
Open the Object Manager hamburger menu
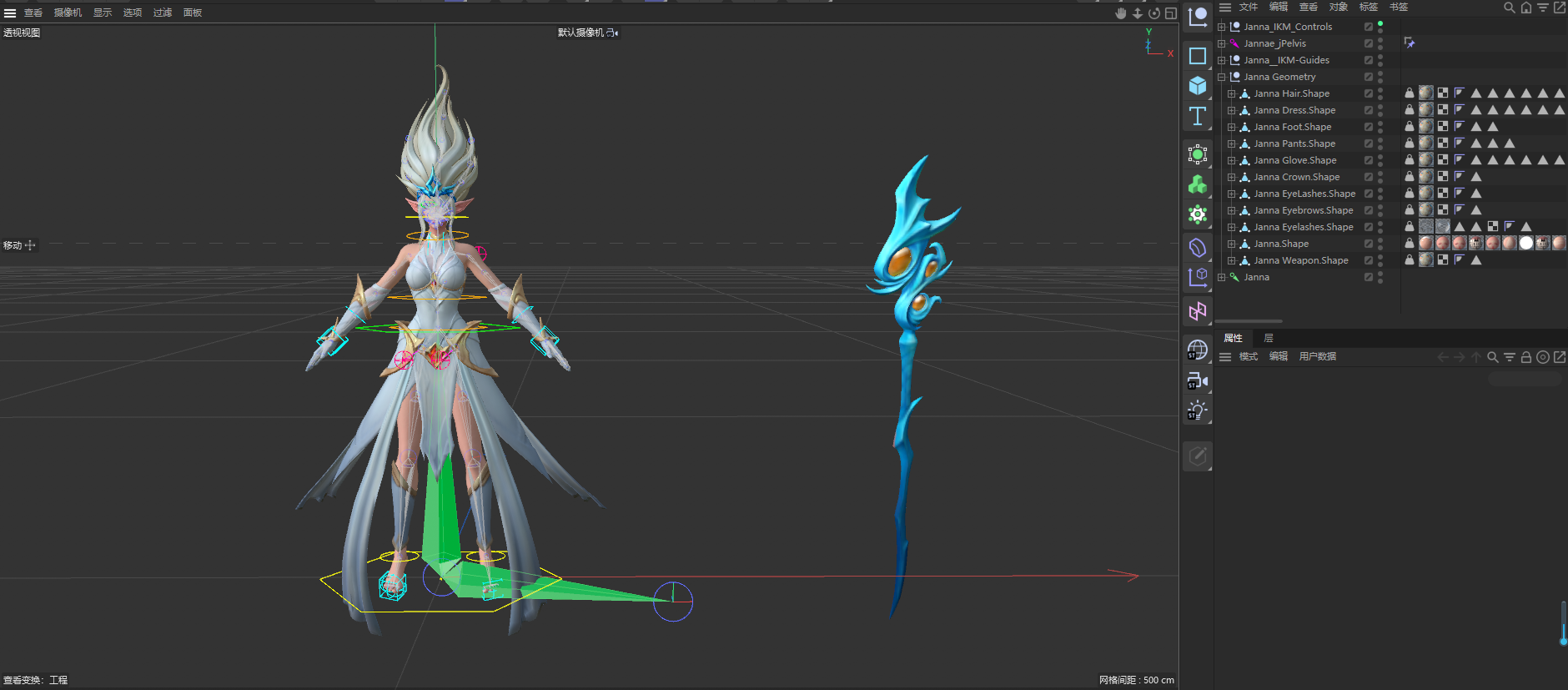1225,7
